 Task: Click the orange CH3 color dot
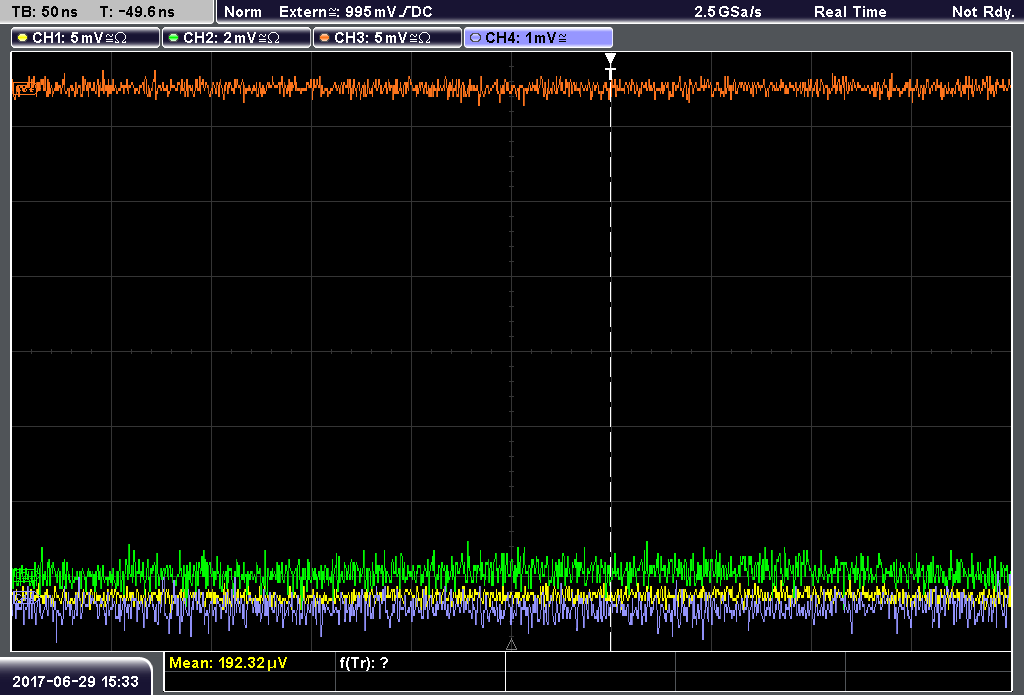(x=325, y=38)
